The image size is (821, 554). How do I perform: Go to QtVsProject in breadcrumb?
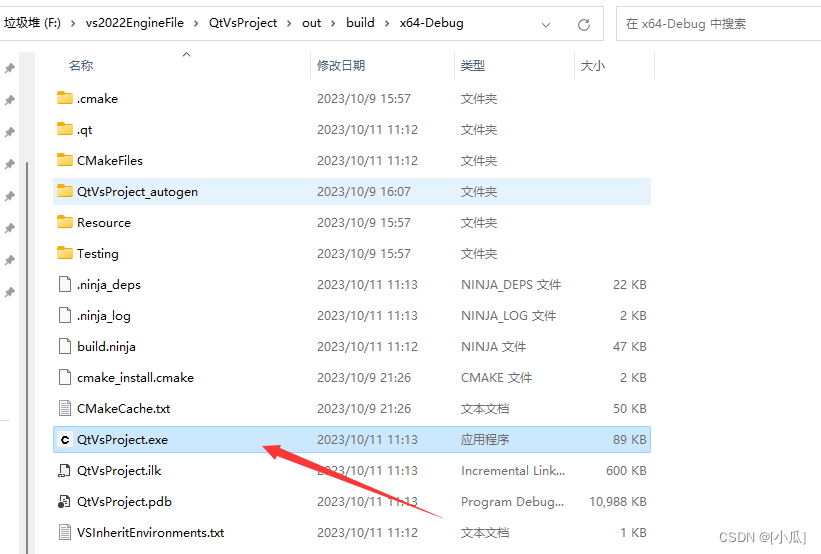(243, 23)
